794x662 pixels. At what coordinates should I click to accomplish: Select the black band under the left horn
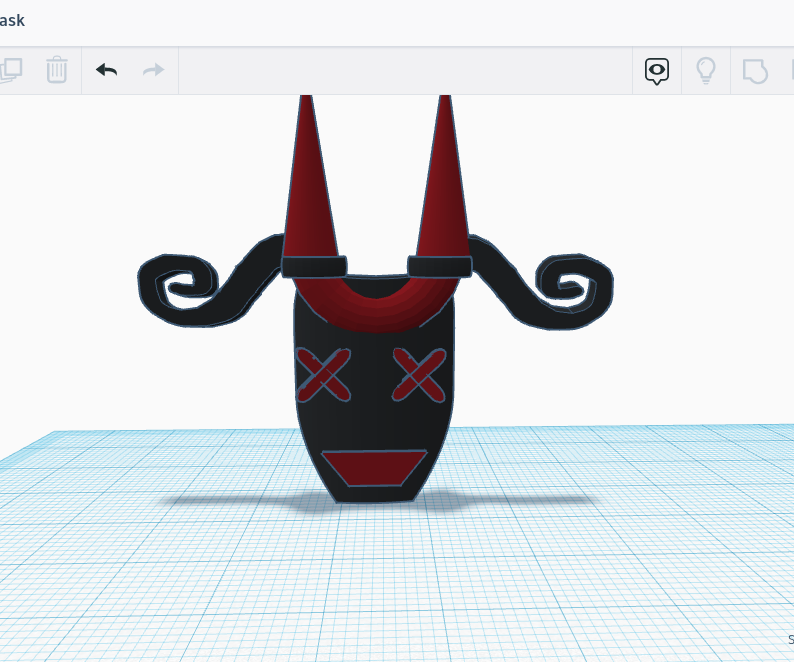(x=313, y=266)
